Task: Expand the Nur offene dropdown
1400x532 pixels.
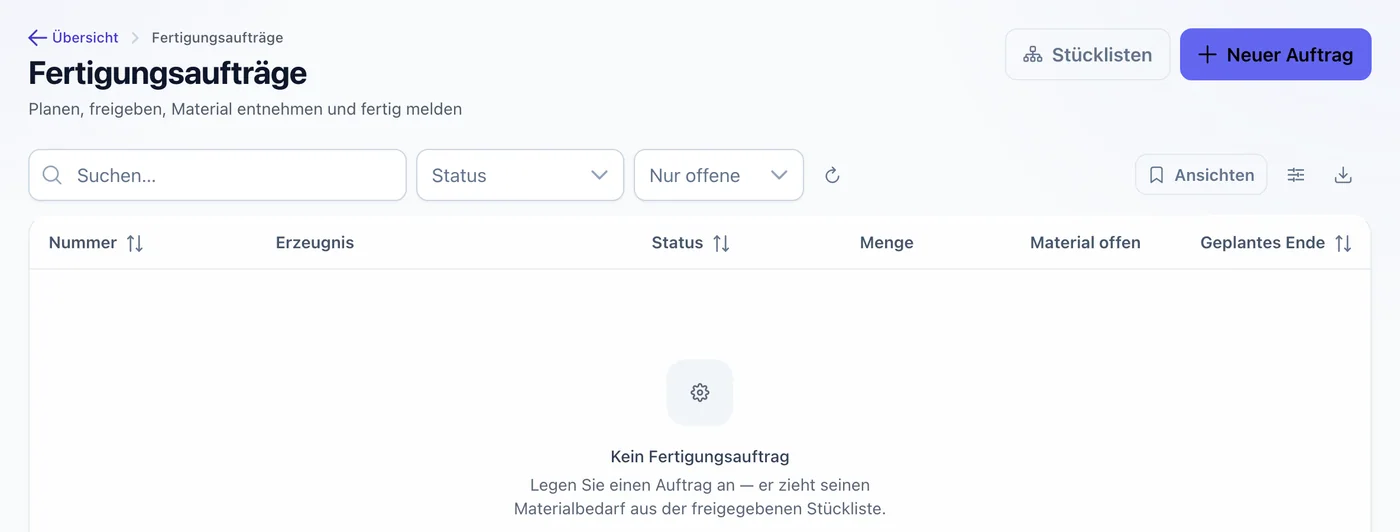Action: coord(719,175)
